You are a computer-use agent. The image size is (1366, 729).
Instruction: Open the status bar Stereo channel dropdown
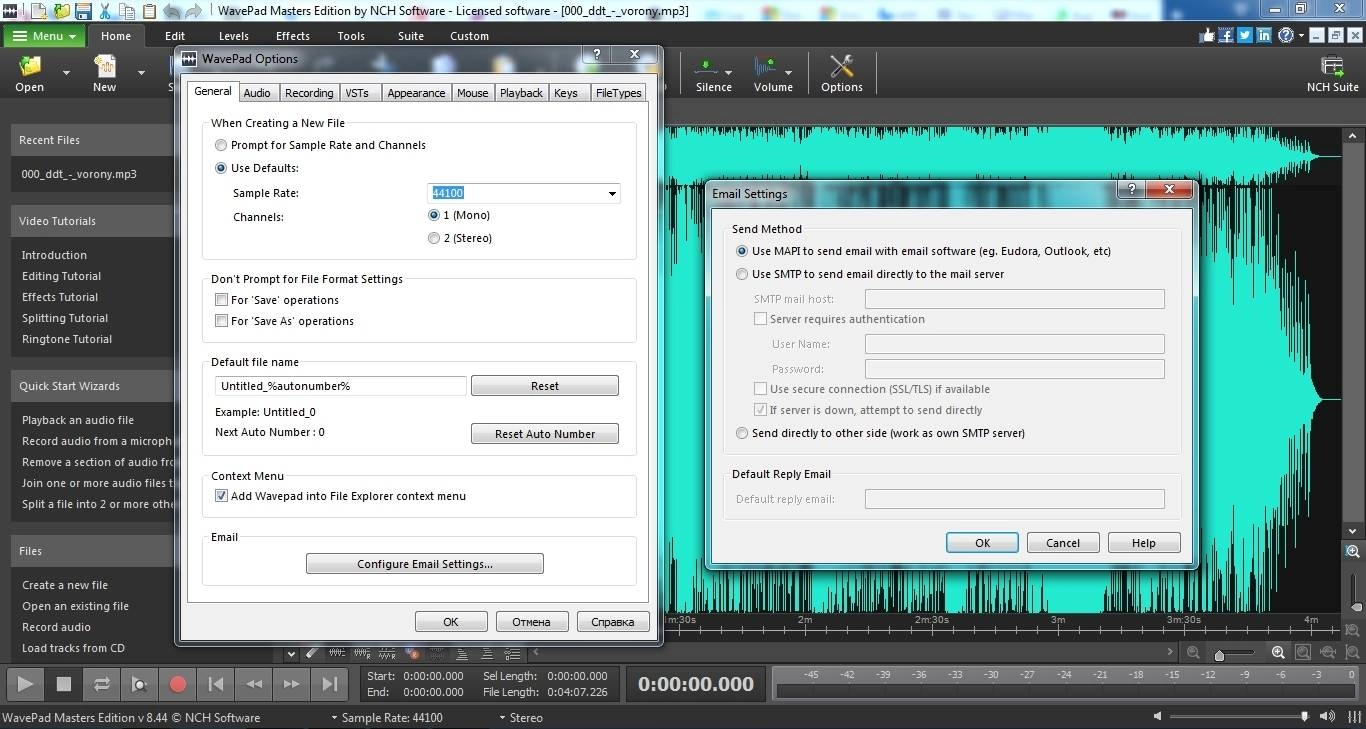tap(521, 718)
